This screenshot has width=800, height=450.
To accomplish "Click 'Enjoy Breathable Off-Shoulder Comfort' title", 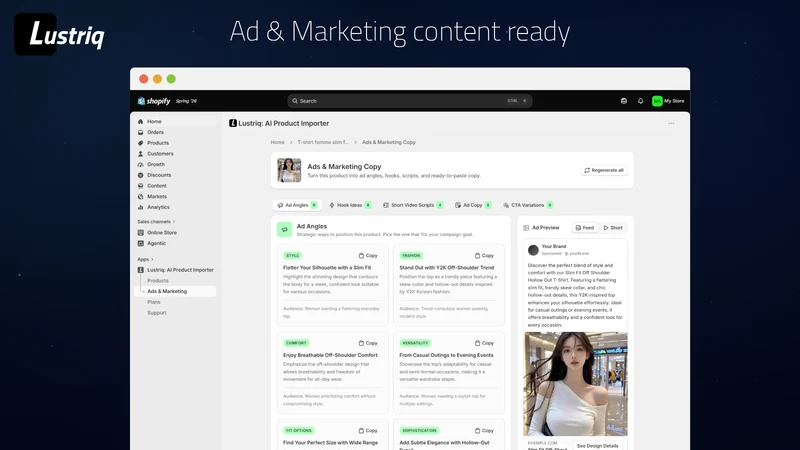I will pos(330,355).
